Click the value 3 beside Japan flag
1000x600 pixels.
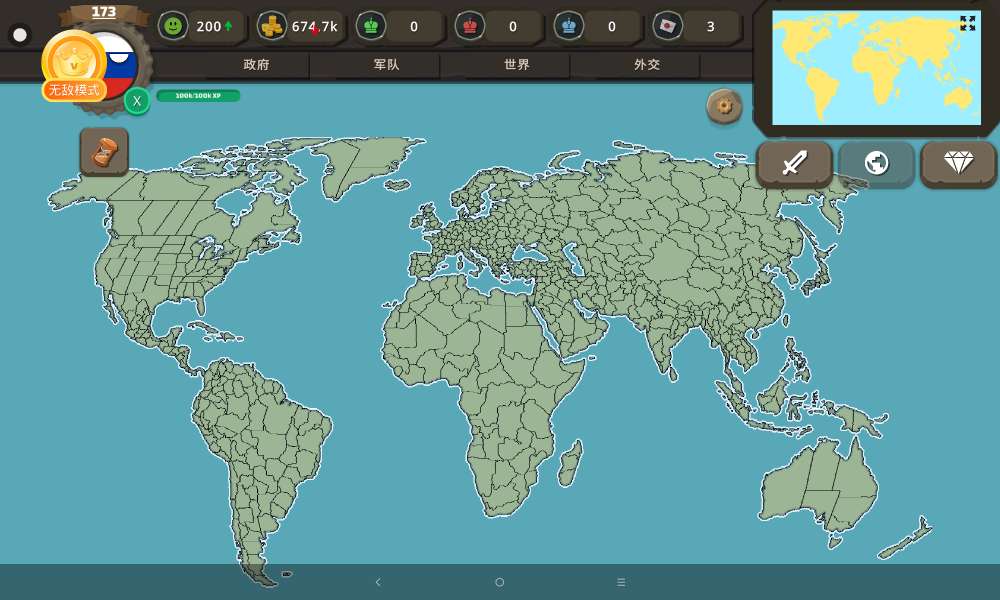[710, 27]
